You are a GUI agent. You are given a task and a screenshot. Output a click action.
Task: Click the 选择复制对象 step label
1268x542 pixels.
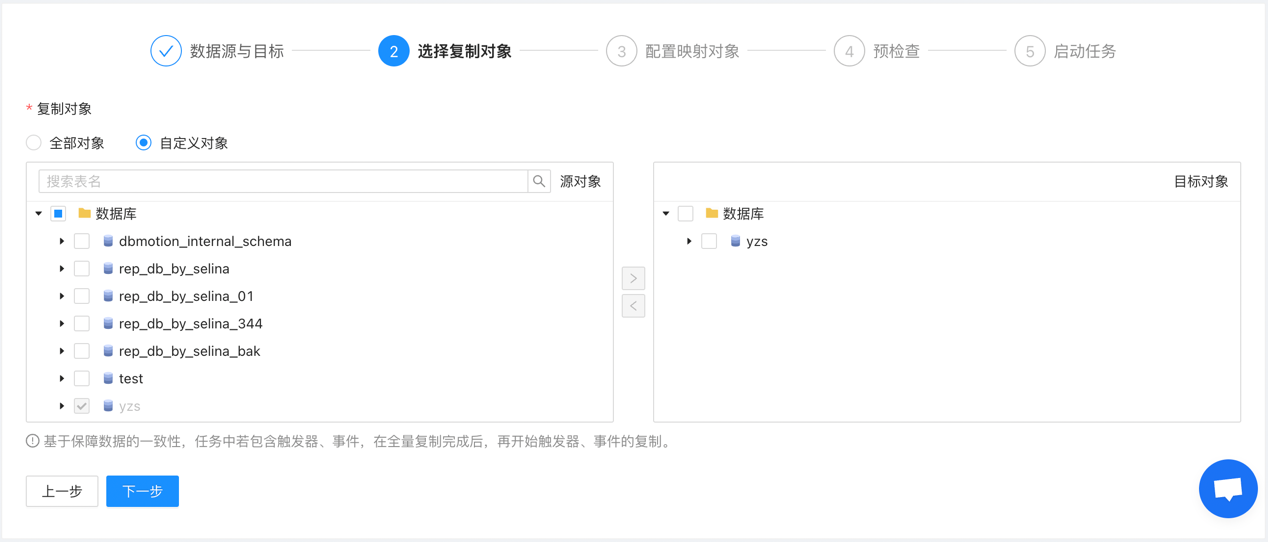465,51
